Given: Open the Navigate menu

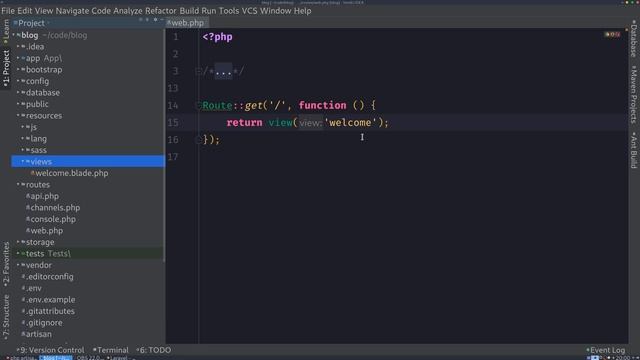Looking at the screenshot, I should [x=72, y=11].
